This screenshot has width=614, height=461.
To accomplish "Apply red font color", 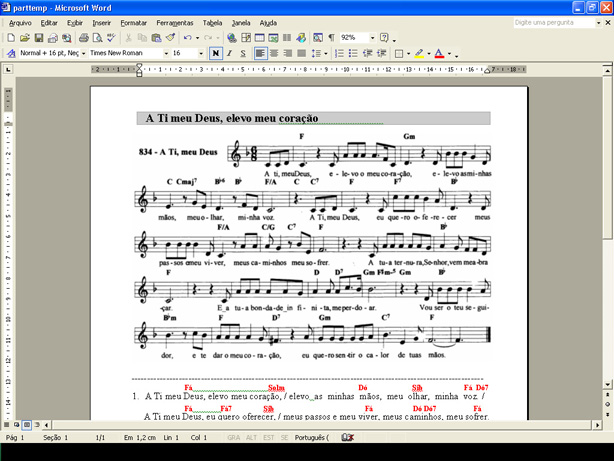I will (439, 53).
